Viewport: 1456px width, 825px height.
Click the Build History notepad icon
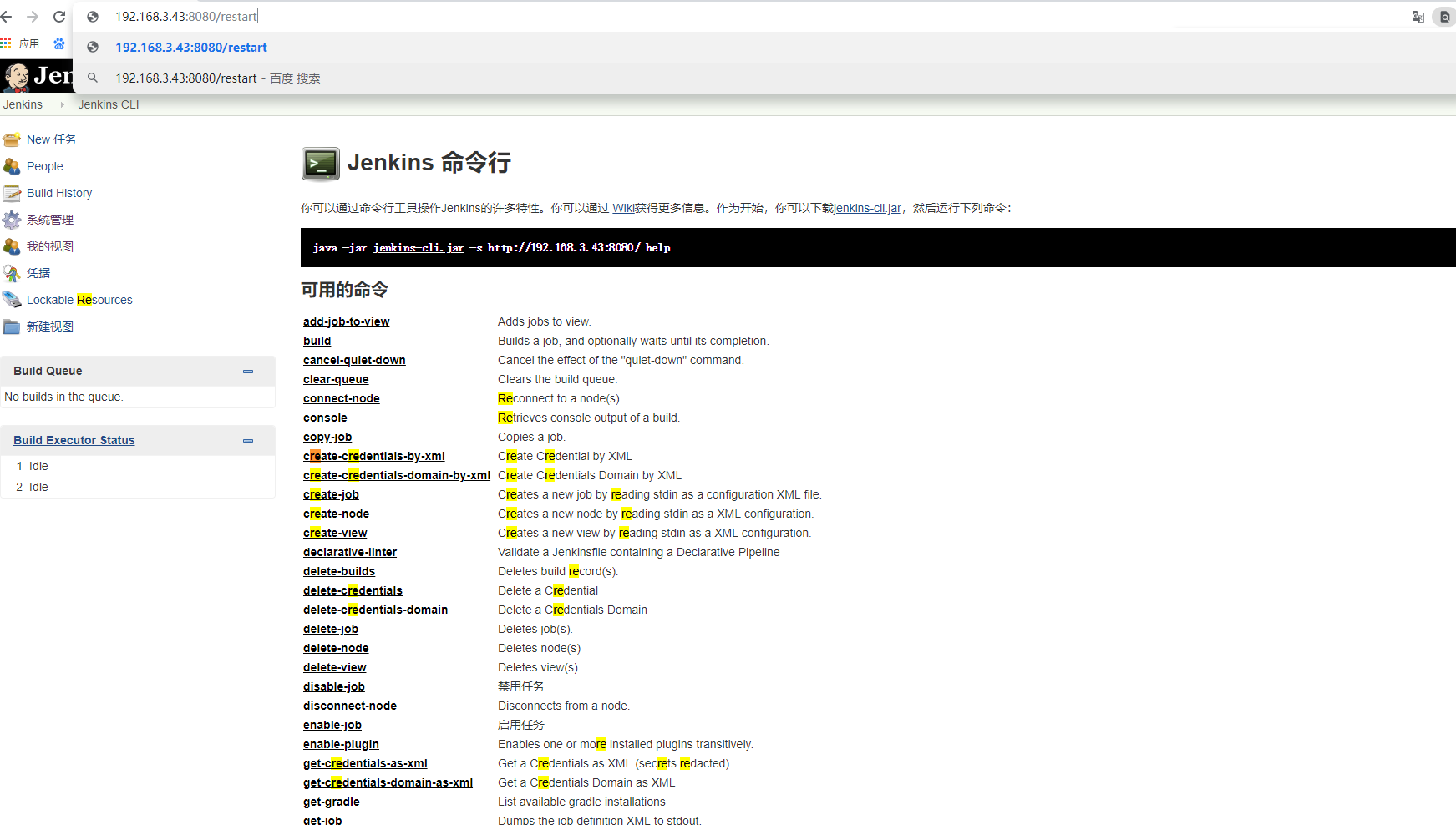point(12,193)
